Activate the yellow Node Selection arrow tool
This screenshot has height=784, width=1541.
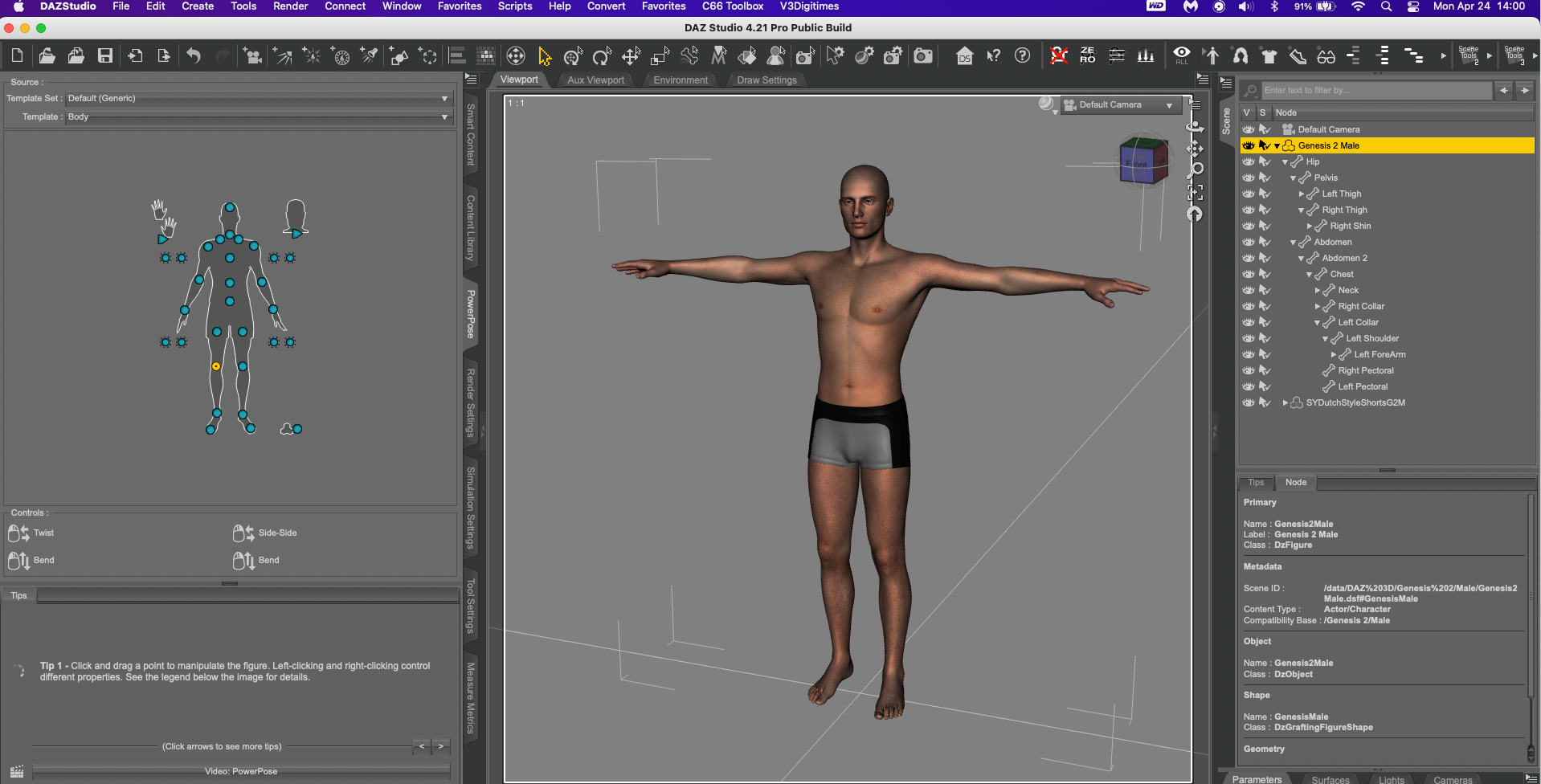point(546,55)
